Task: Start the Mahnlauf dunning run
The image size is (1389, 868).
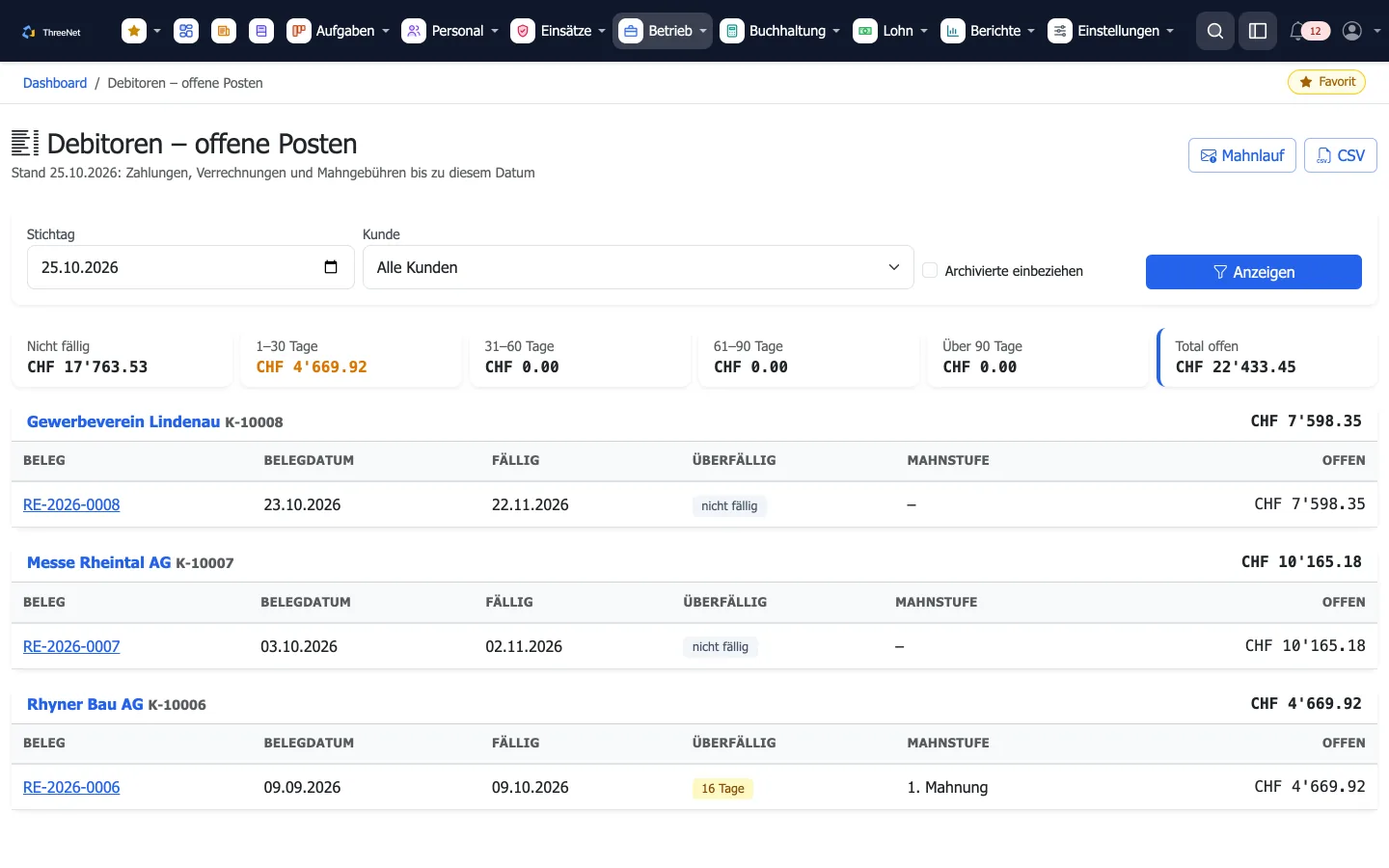Action: 1241,155
